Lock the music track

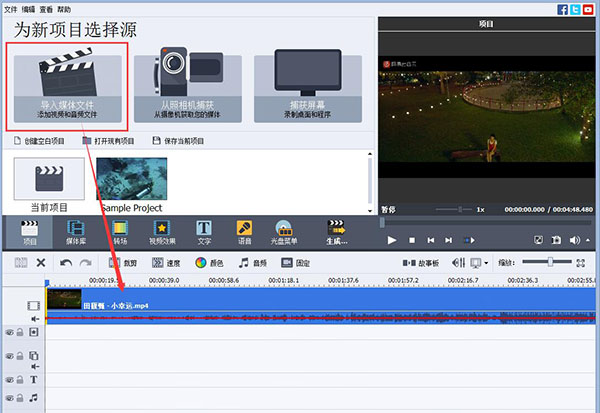coord(20,398)
